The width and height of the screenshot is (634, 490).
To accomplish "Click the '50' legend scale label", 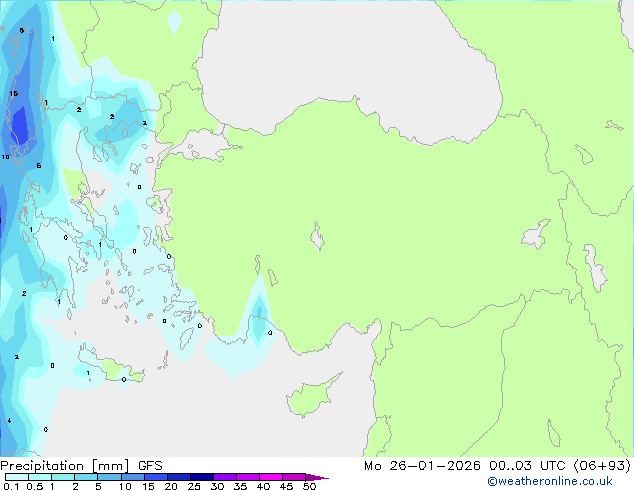I will (x=309, y=486).
